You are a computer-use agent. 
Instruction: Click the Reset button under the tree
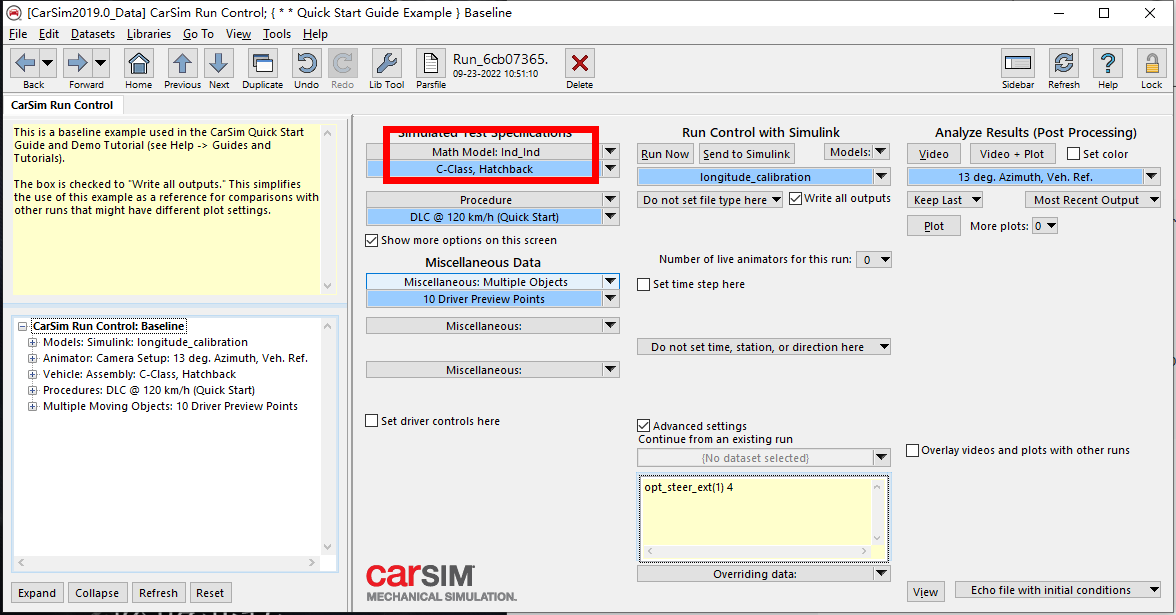tap(210, 592)
